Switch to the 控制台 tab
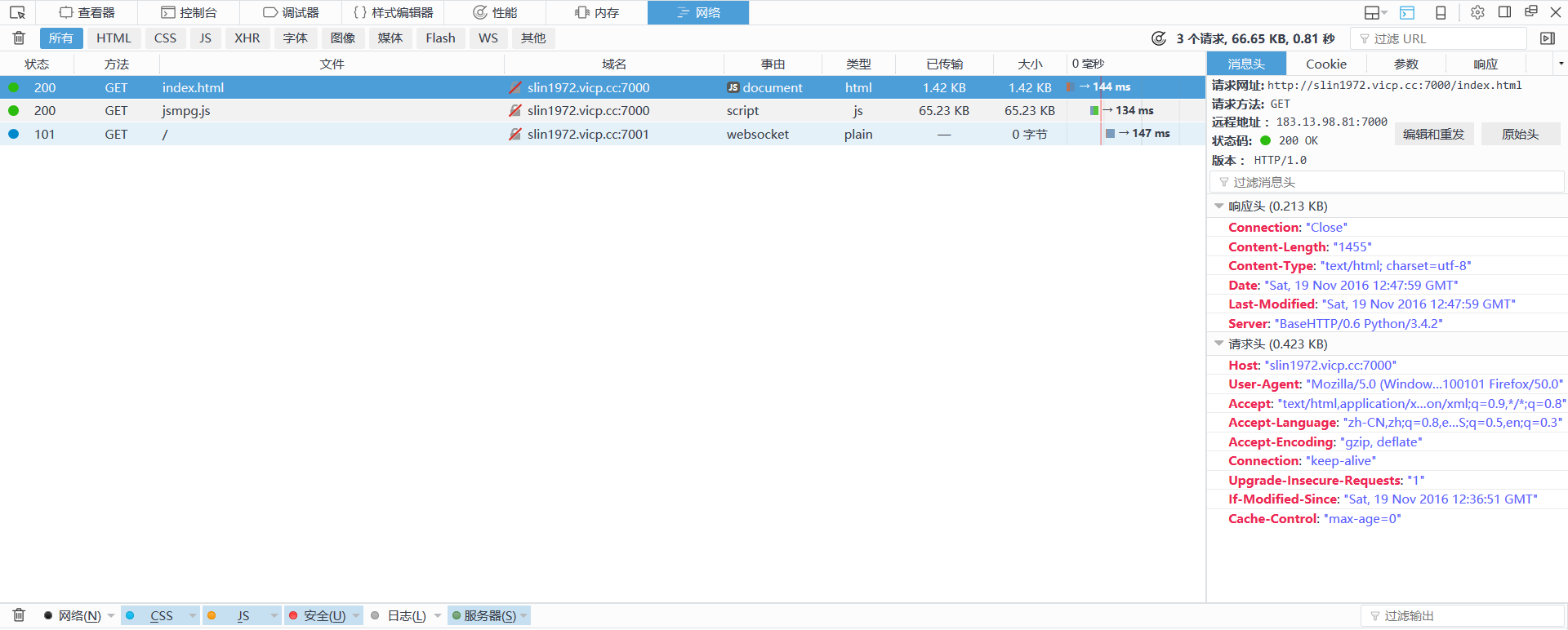 pos(189,12)
